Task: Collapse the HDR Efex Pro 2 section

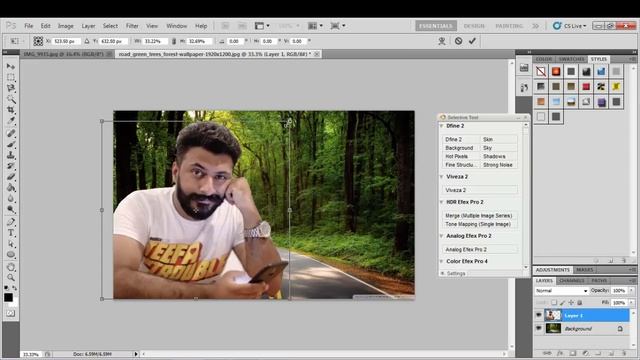Action: pyautogui.click(x=442, y=202)
